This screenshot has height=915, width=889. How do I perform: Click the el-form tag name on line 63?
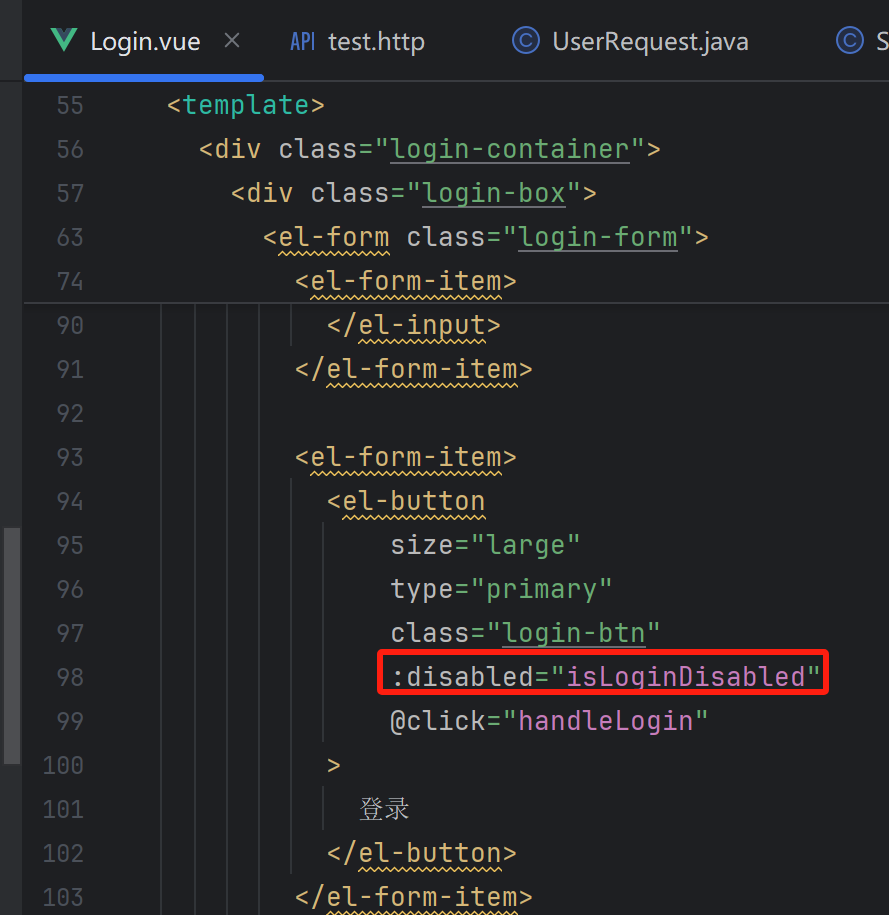coord(334,238)
